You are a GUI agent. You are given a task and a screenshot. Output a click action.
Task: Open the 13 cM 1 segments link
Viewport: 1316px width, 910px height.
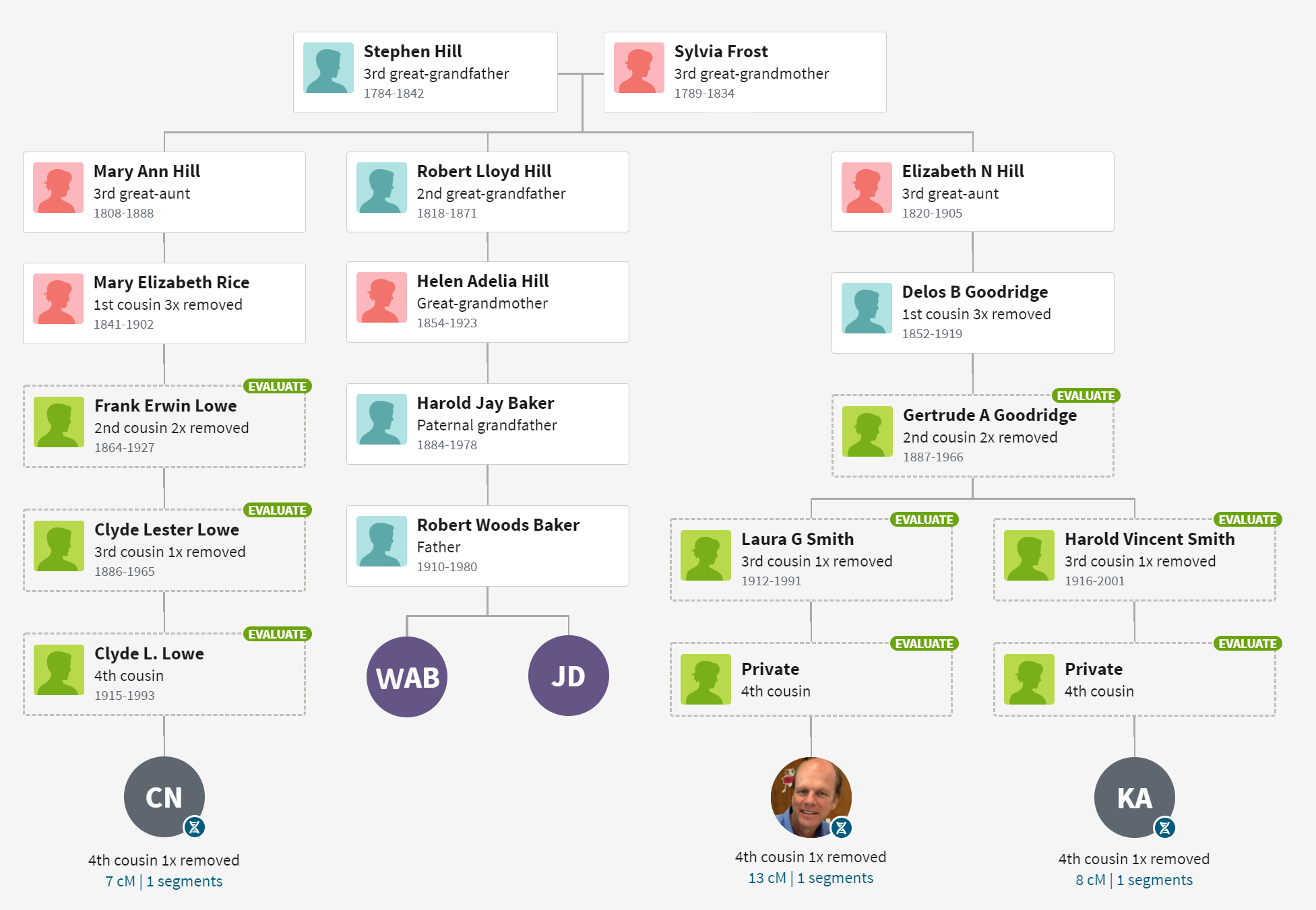click(x=811, y=878)
